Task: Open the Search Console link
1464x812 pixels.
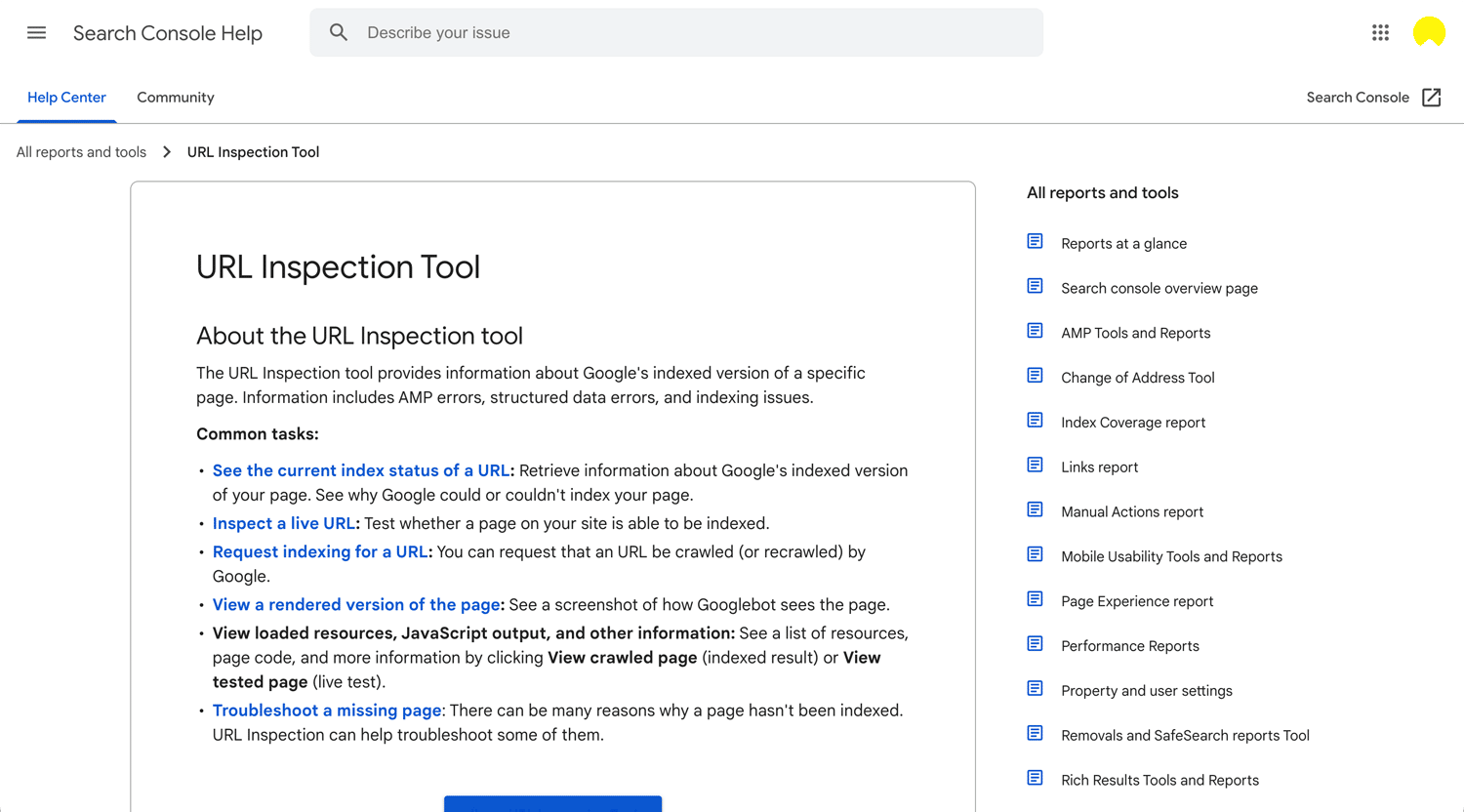Action: click(x=1358, y=98)
